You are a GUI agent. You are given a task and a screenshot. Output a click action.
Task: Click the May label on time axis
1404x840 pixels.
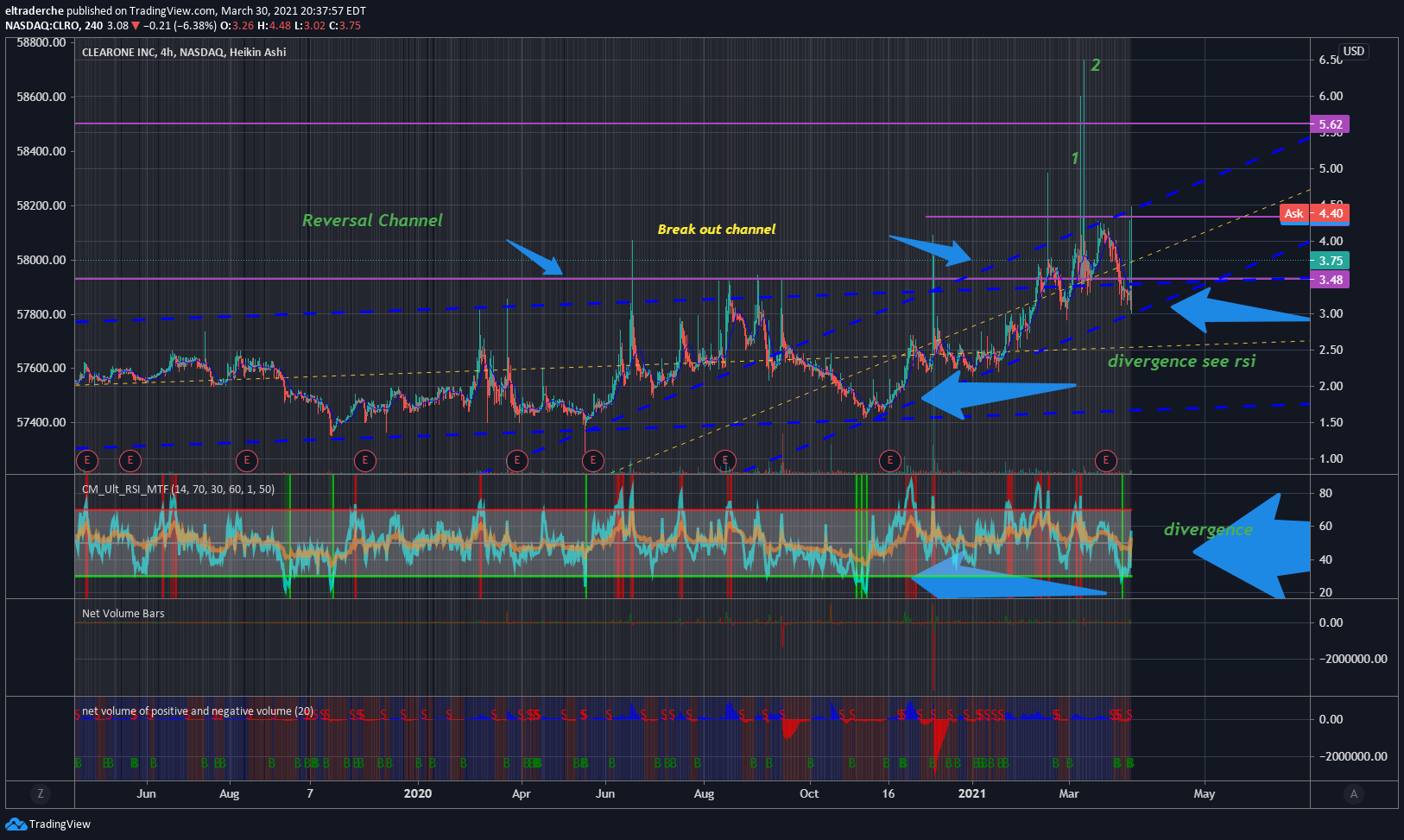1204,793
